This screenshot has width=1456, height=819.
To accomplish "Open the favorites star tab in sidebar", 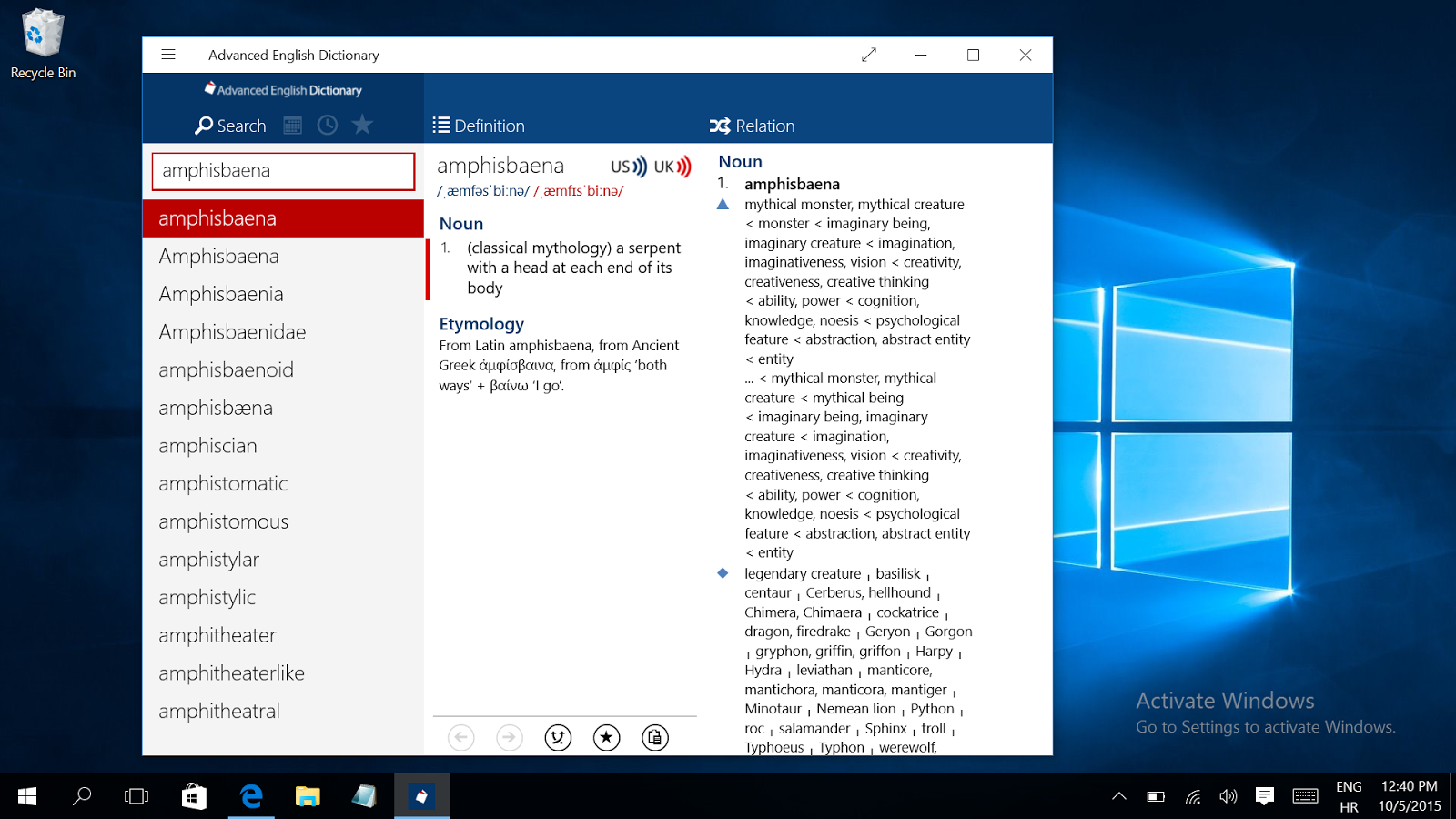I will coord(362,125).
